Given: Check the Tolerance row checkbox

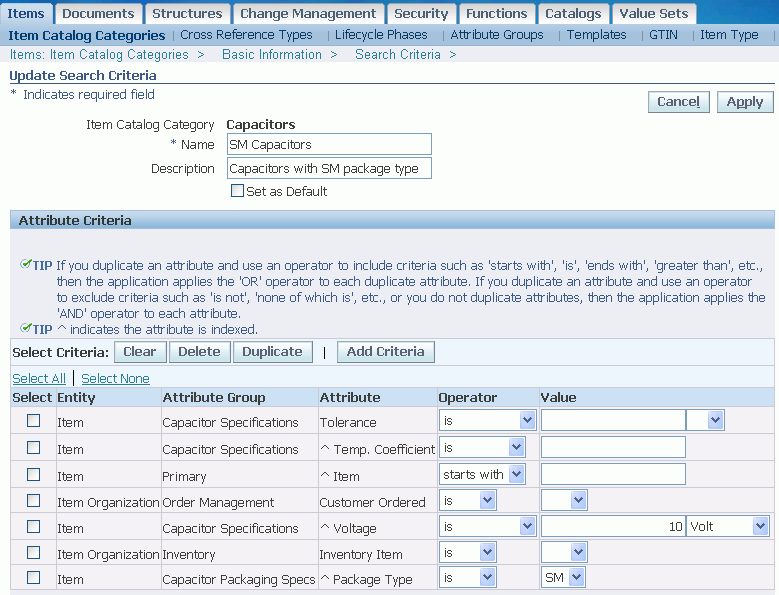Looking at the screenshot, I should pyautogui.click(x=33, y=421).
